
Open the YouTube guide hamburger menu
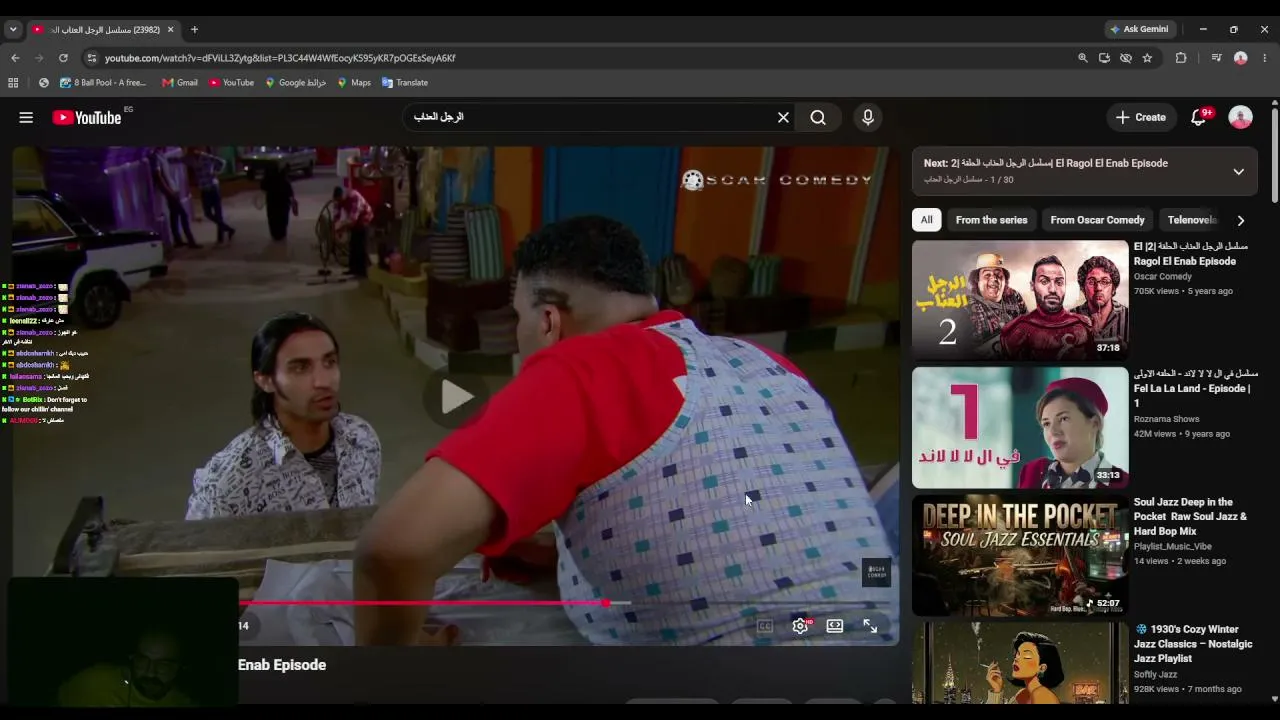click(x=26, y=117)
